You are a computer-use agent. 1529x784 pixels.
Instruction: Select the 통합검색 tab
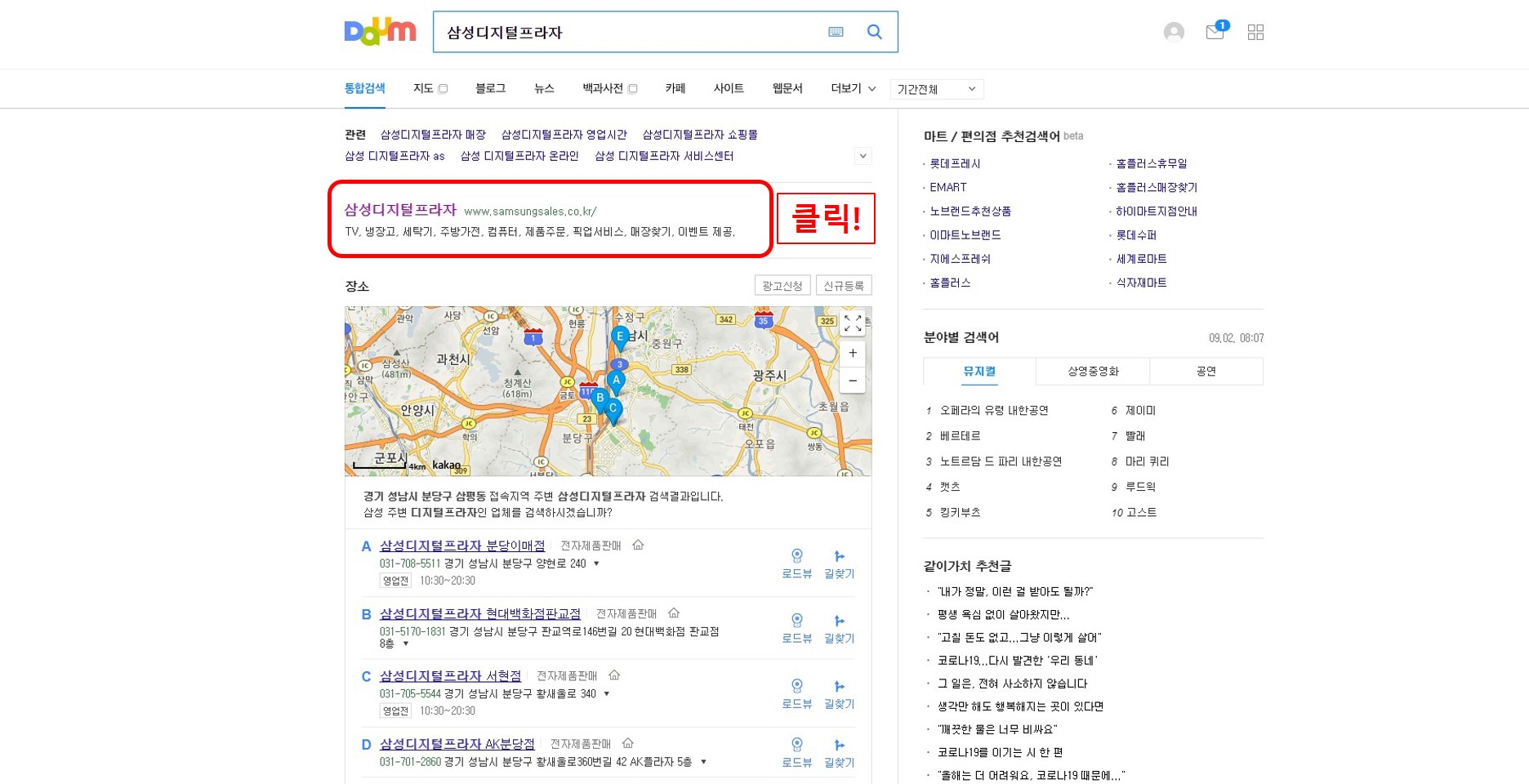[364, 88]
